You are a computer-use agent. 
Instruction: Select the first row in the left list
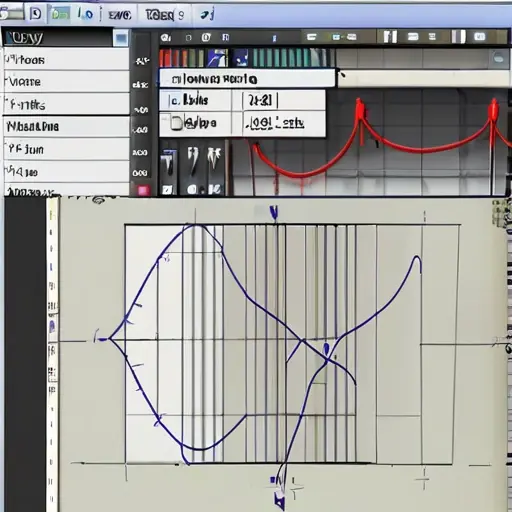(66, 60)
